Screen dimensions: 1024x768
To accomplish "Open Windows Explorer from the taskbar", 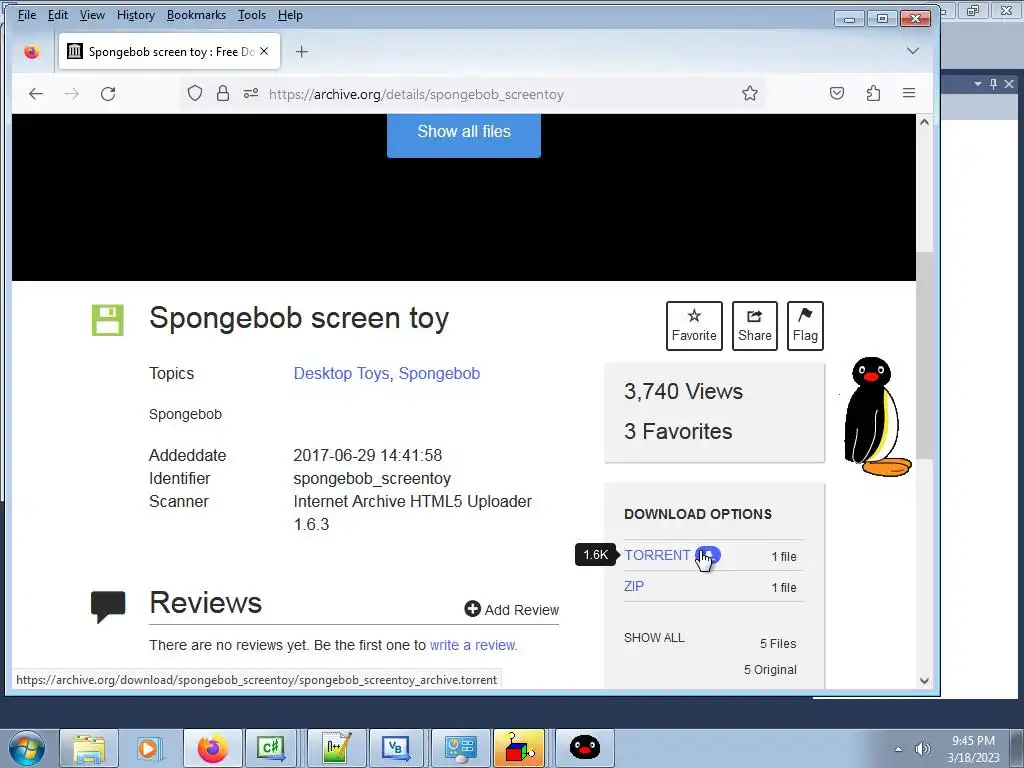I will (x=89, y=748).
